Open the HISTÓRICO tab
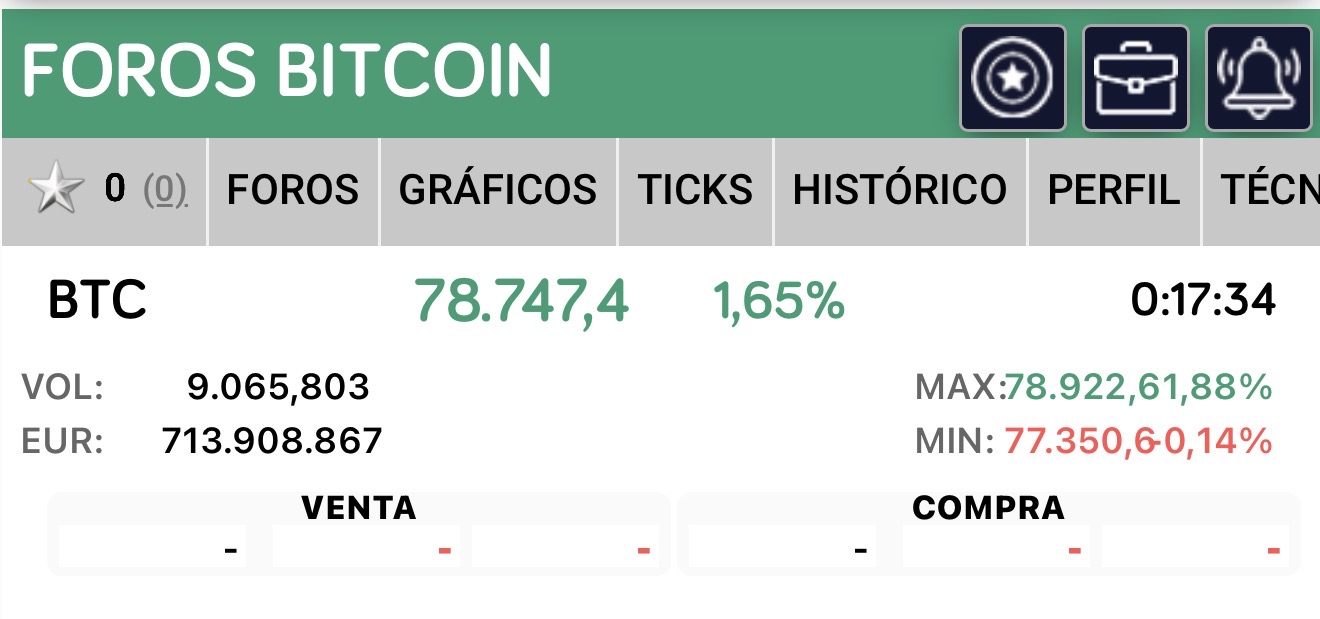Screen dimensions: 1320x619 click(x=900, y=190)
